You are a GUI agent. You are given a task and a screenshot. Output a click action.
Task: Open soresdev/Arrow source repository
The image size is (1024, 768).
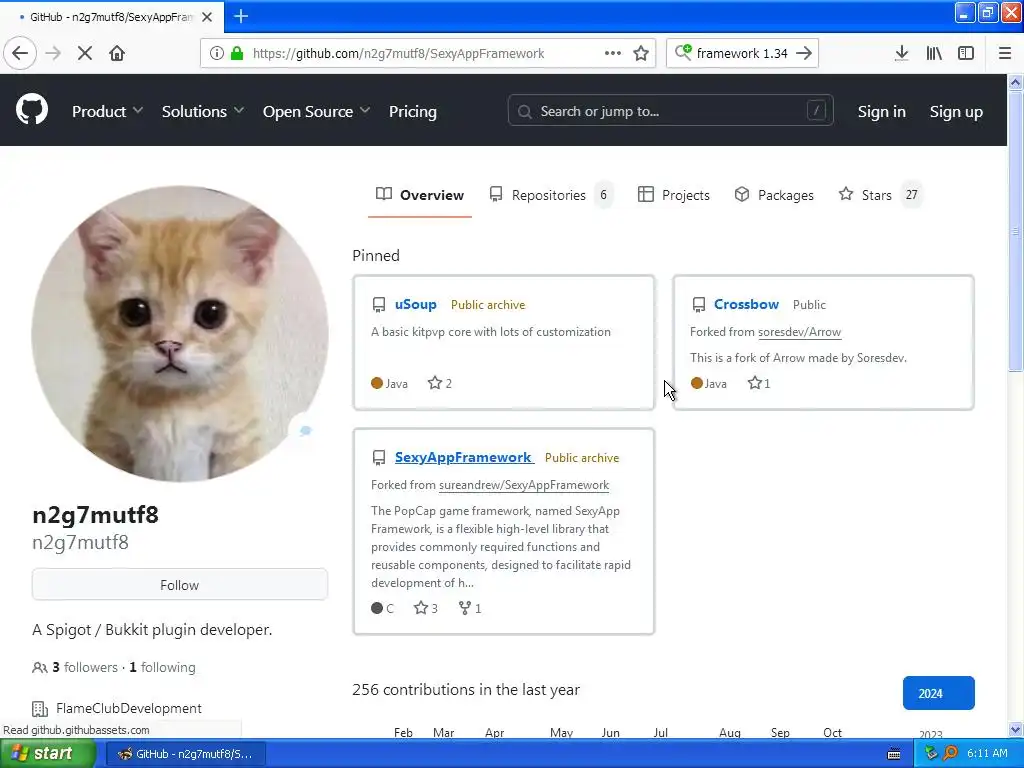[799, 332]
